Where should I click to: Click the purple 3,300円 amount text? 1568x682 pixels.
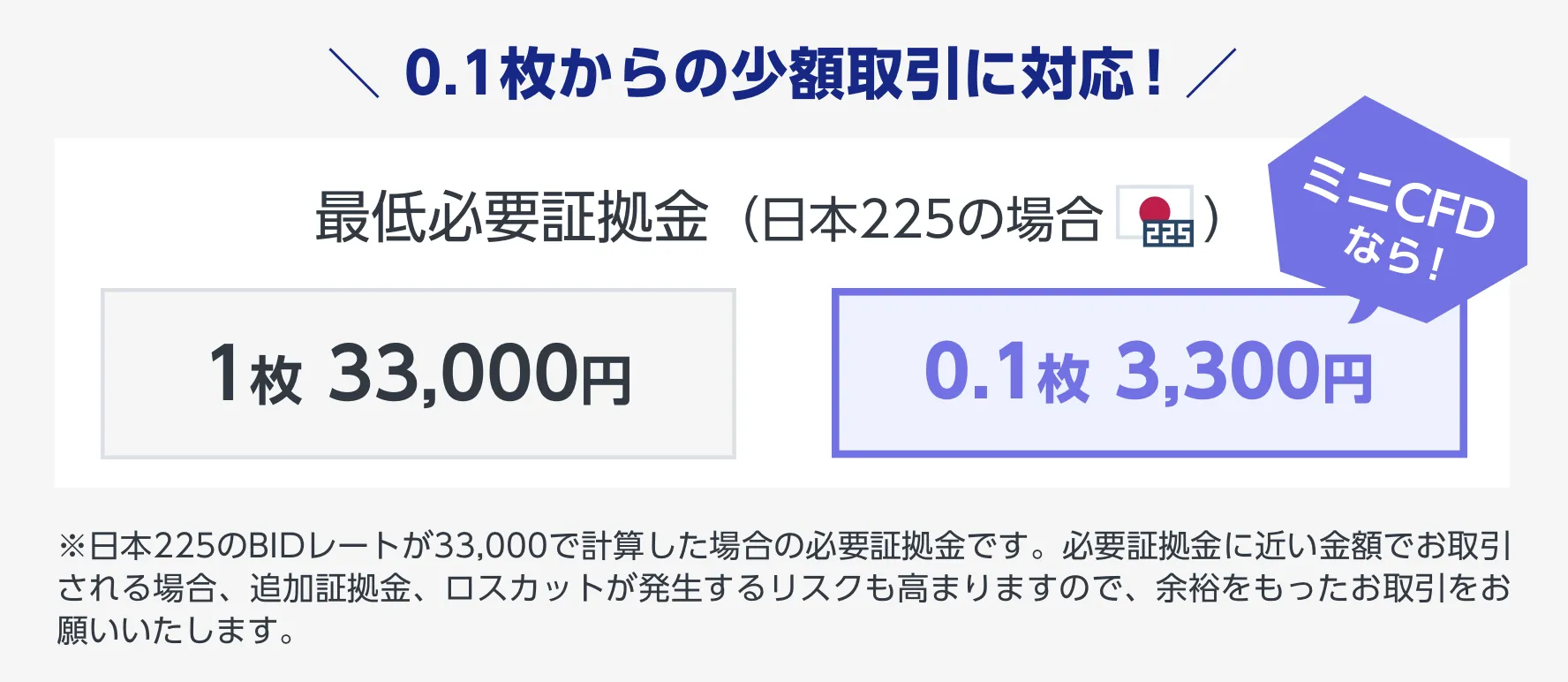1244,372
